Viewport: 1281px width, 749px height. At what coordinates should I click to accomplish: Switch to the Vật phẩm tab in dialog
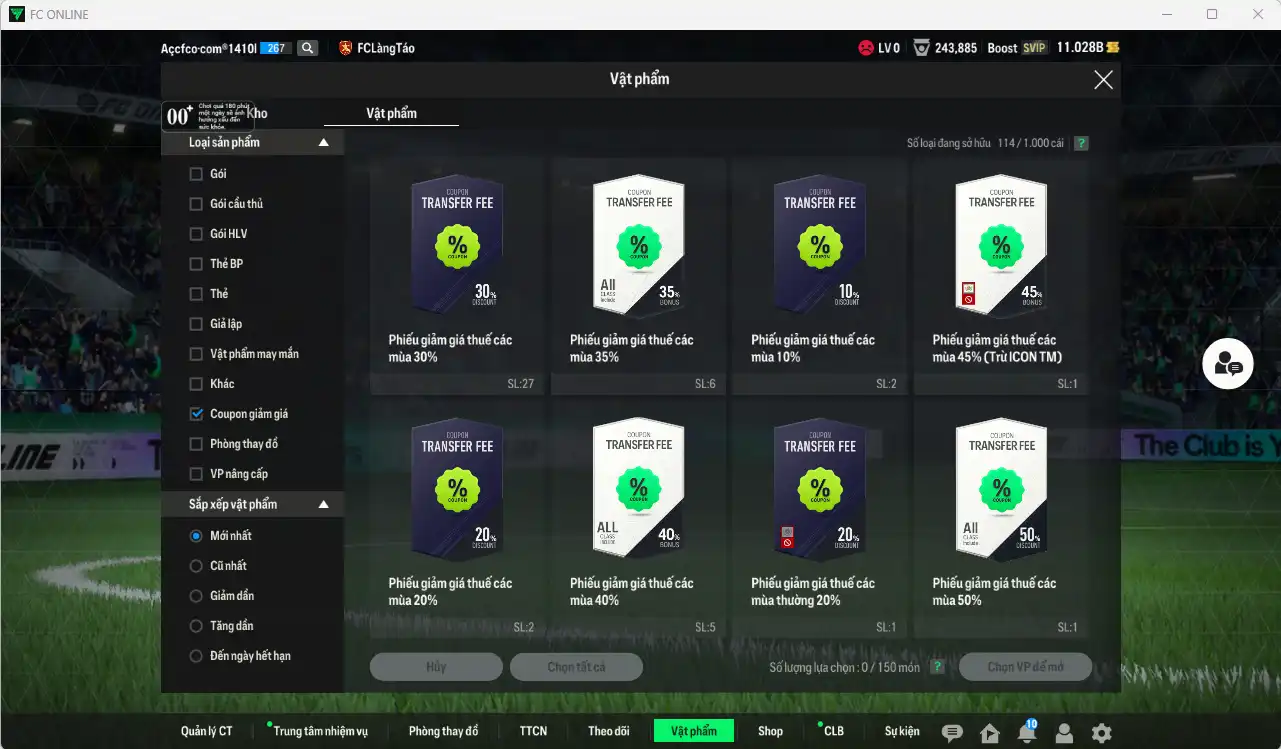(x=391, y=113)
